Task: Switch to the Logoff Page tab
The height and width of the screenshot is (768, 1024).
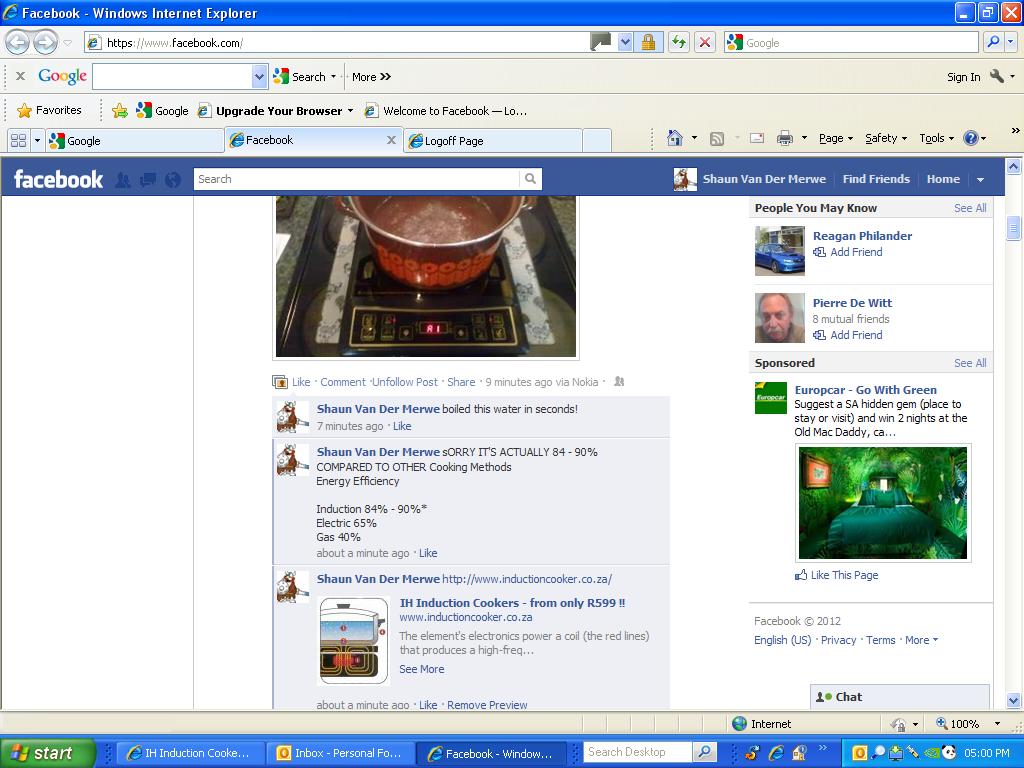Action: [492, 141]
